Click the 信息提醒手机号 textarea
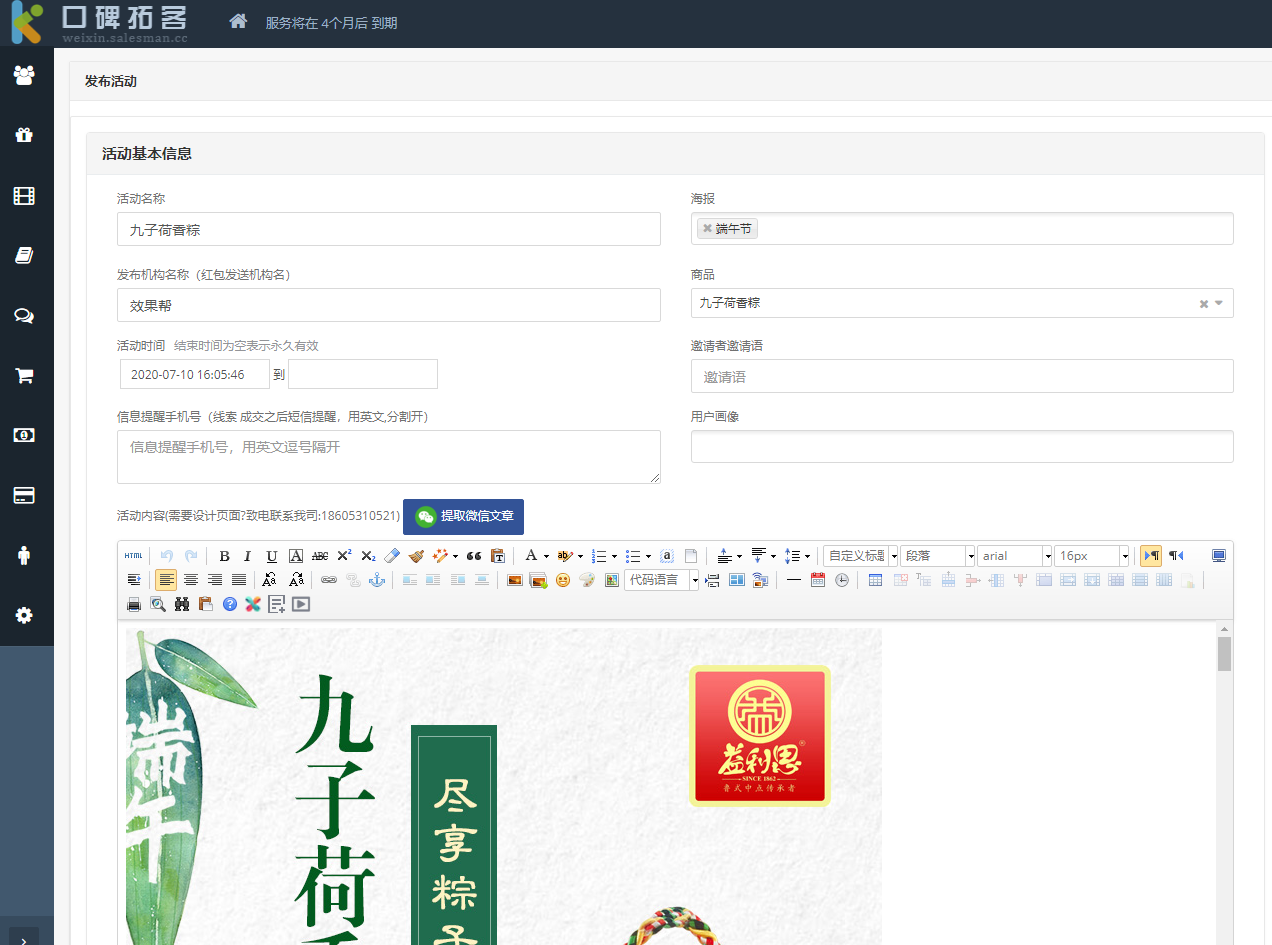 [x=389, y=457]
